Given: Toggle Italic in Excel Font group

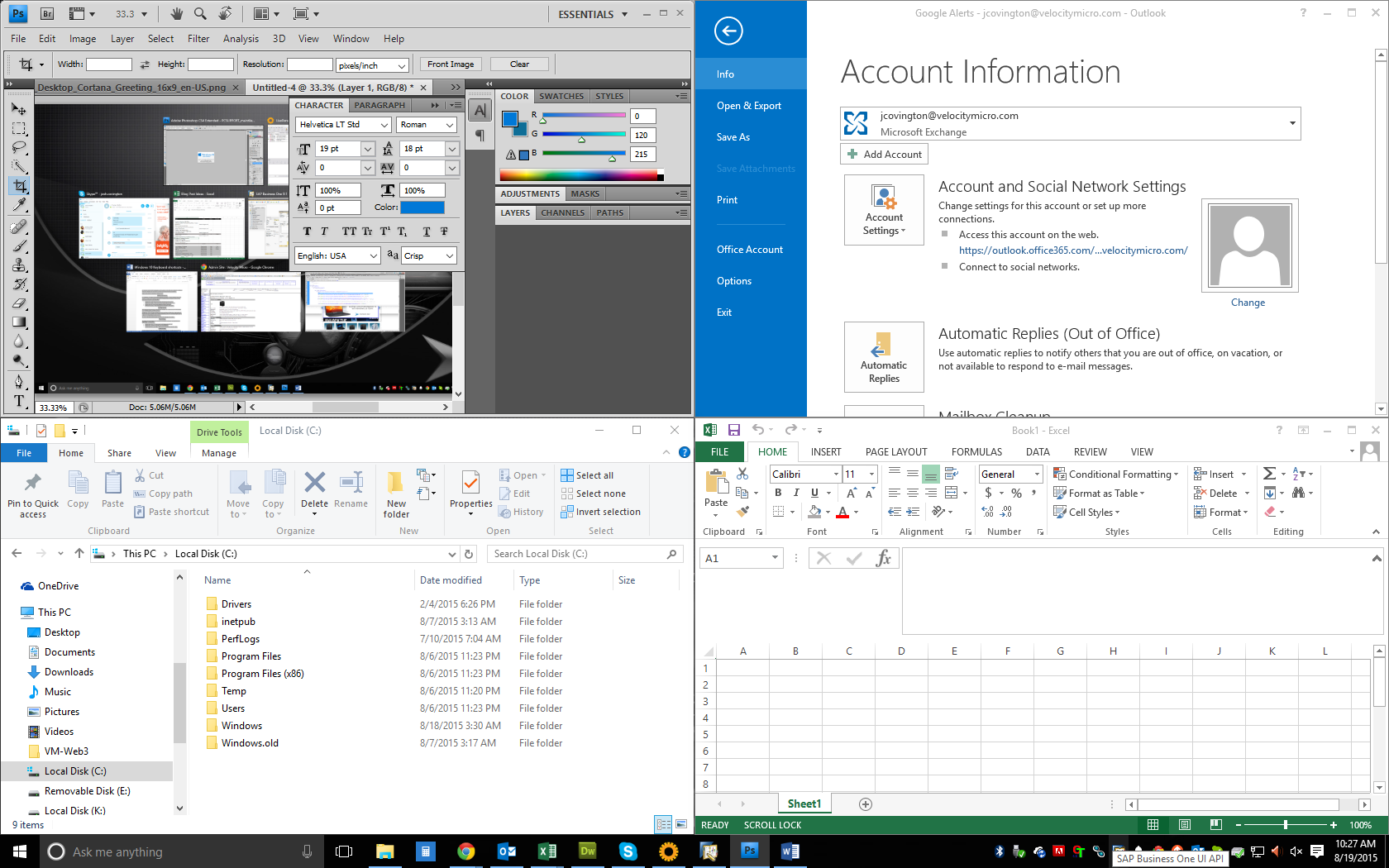Looking at the screenshot, I should 796,493.
